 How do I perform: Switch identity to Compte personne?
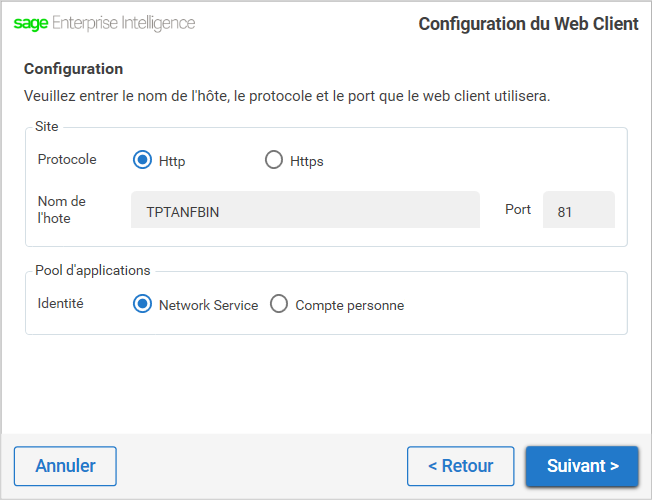279,304
